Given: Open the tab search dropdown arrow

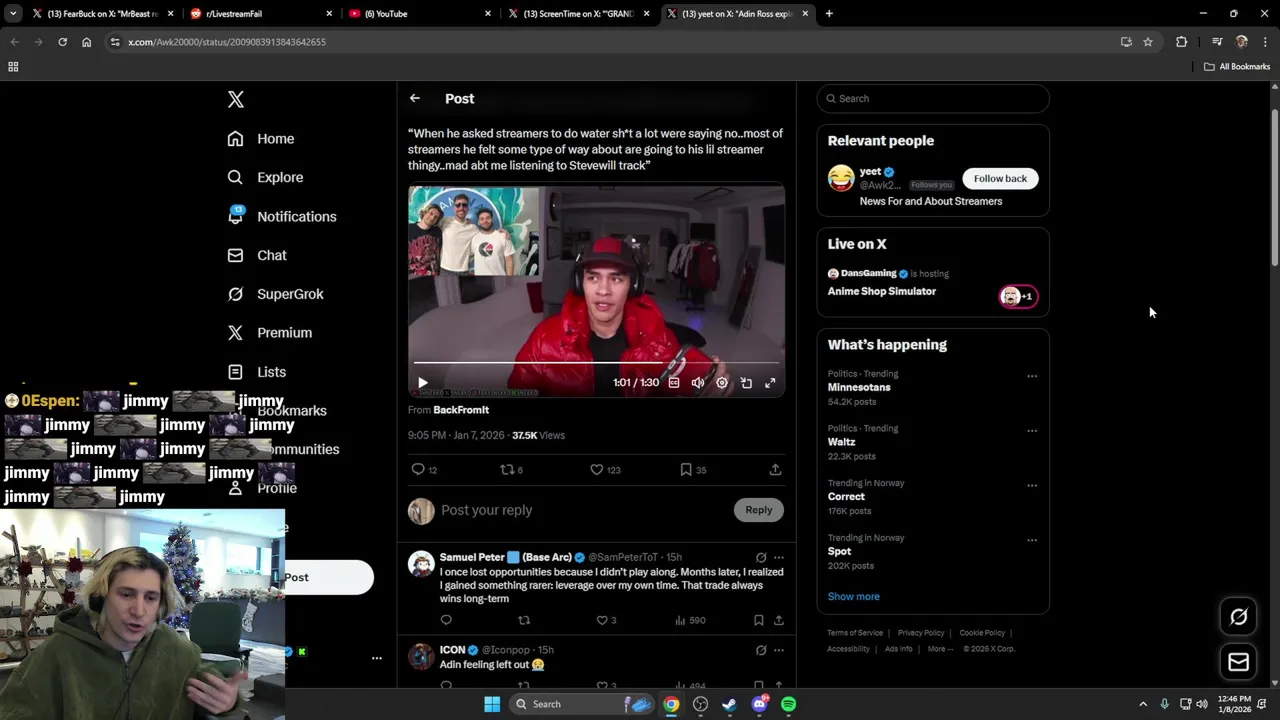Looking at the screenshot, I should 13,14.
